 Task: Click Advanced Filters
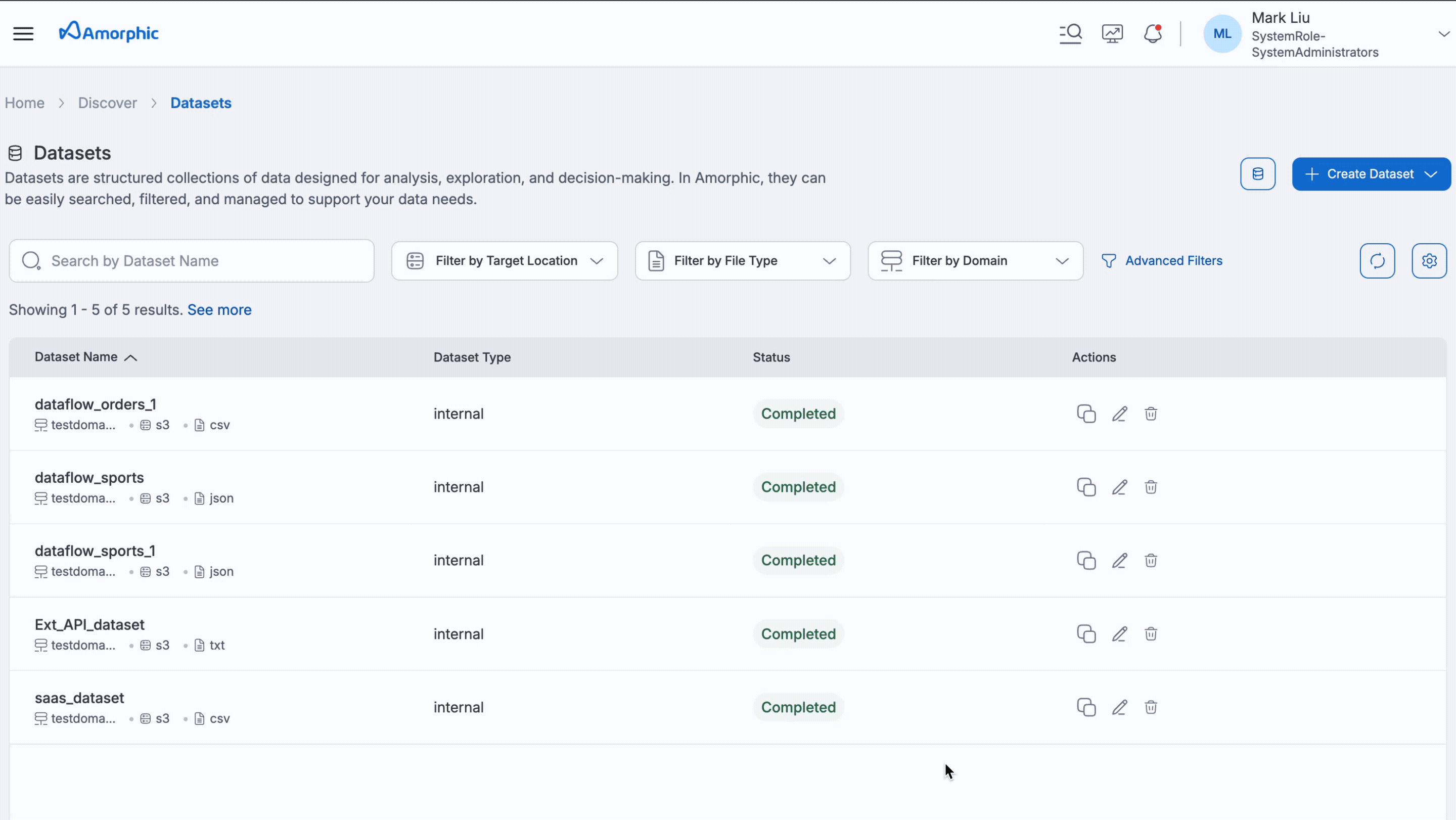tap(1163, 260)
